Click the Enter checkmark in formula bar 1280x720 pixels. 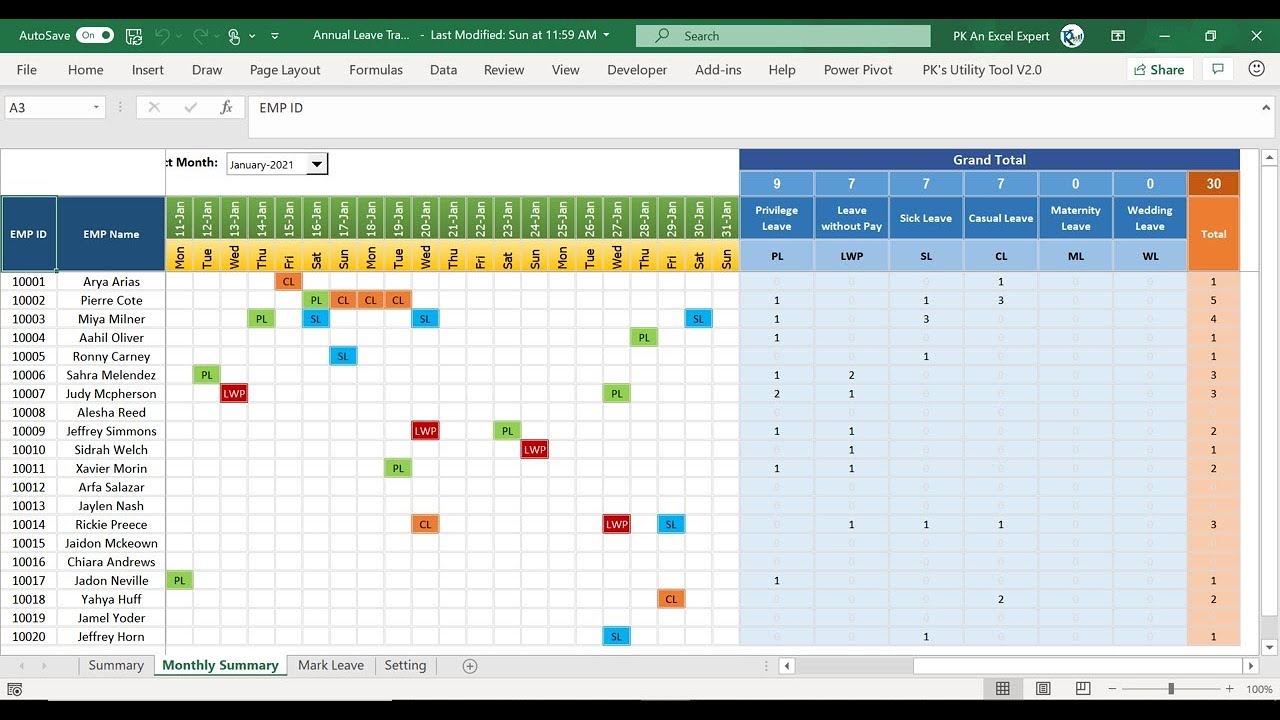190,107
